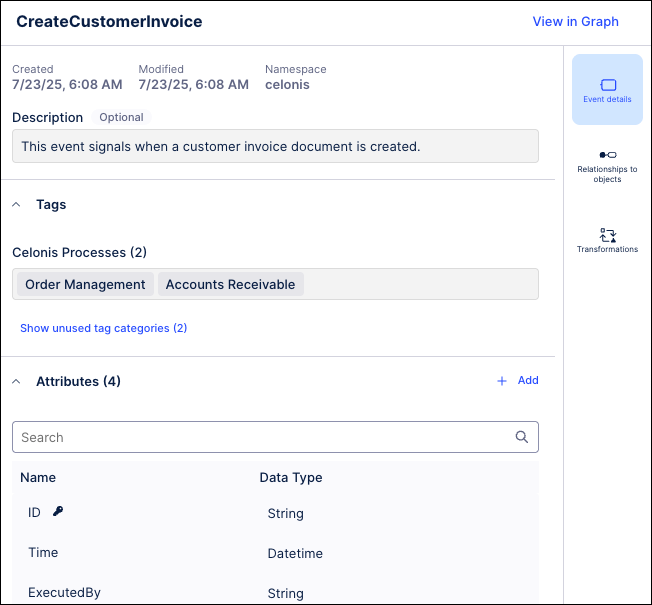Click the Add attribute button
This screenshot has height=605, width=652.
tap(527, 381)
